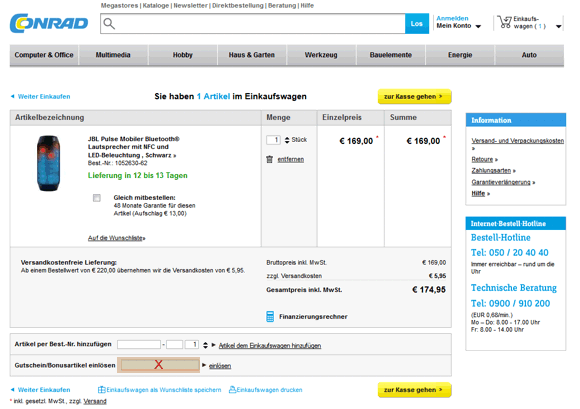Viewport: 580px width, 409px height.
Task: Click Tel: 0900 / 910 200 number
Action: tap(510, 304)
